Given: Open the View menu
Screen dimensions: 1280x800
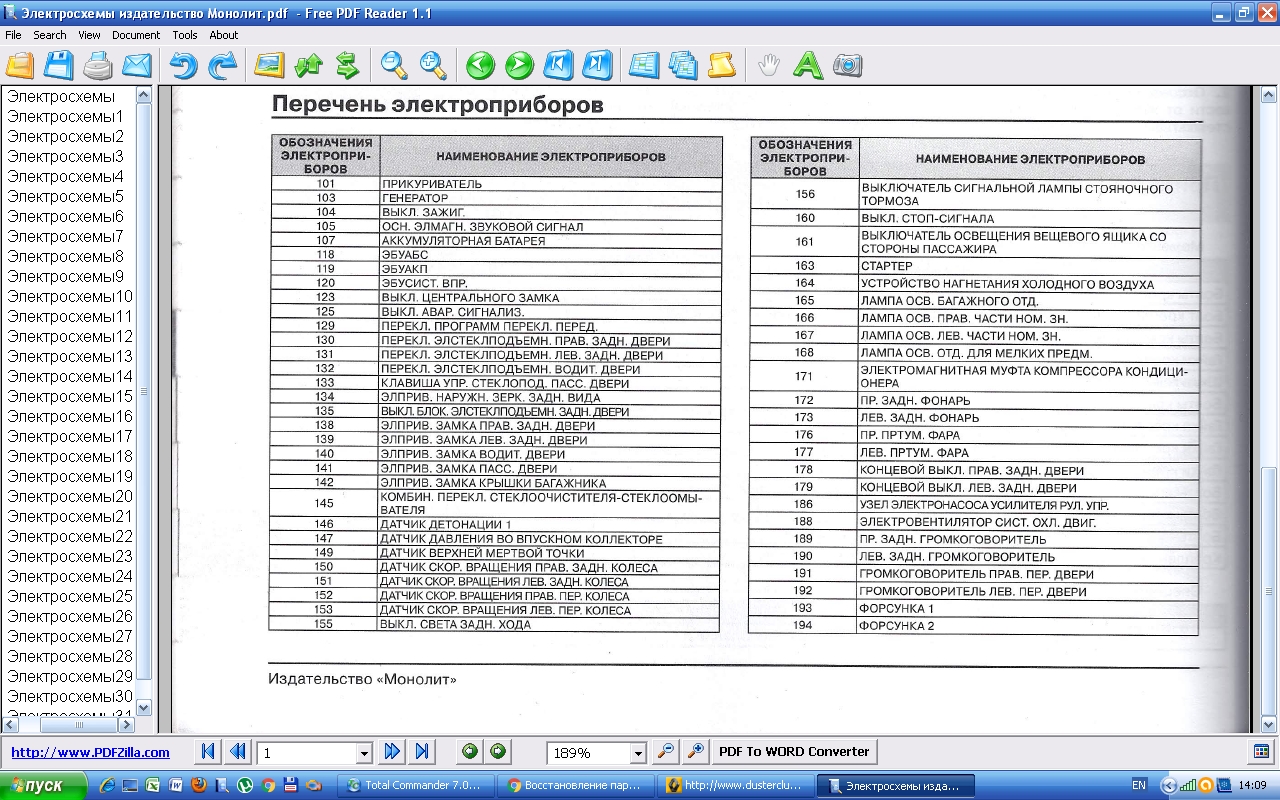Looking at the screenshot, I should (x=89, y=35).
